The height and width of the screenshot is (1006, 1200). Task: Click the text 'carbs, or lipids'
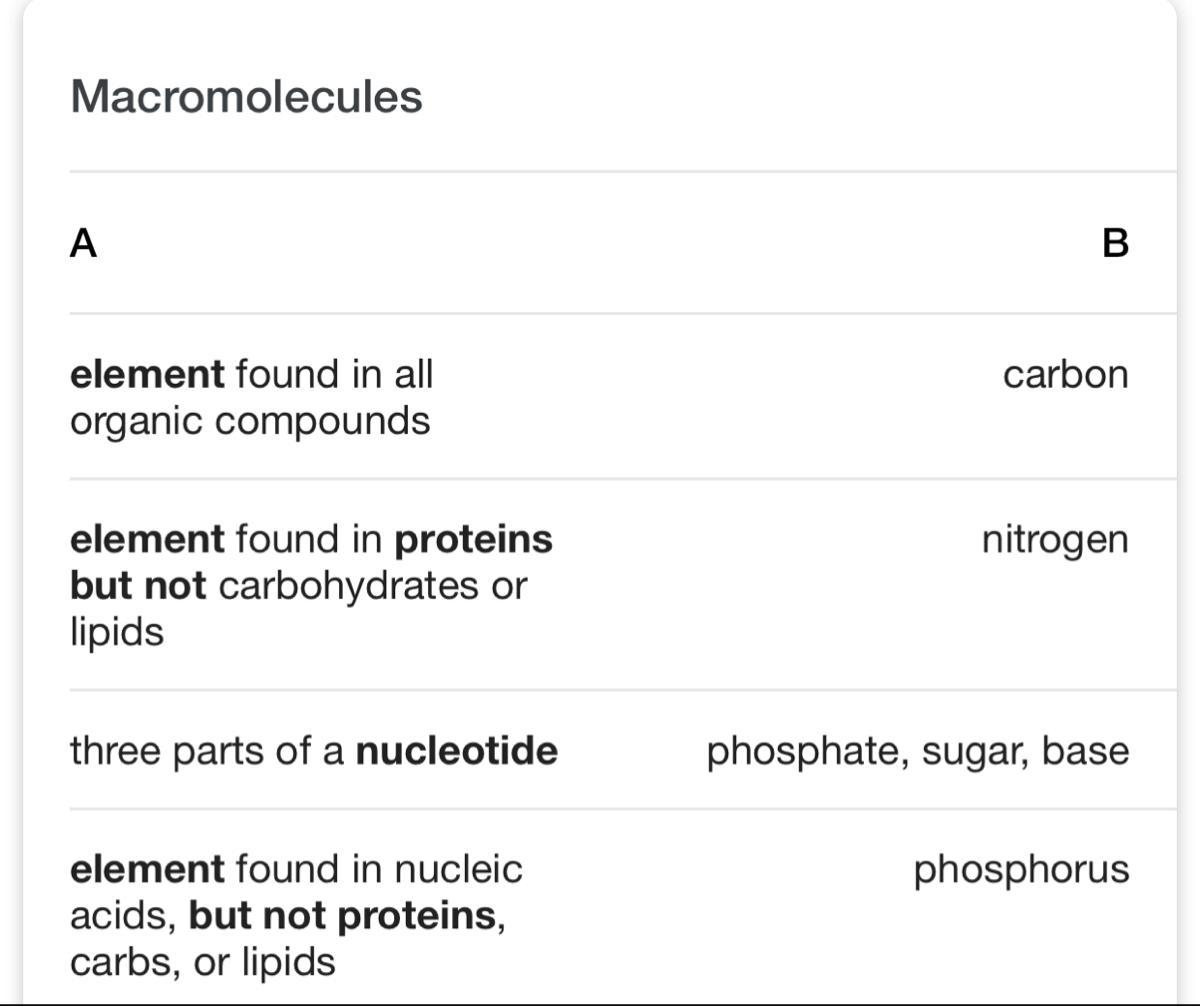click(202, 962)
